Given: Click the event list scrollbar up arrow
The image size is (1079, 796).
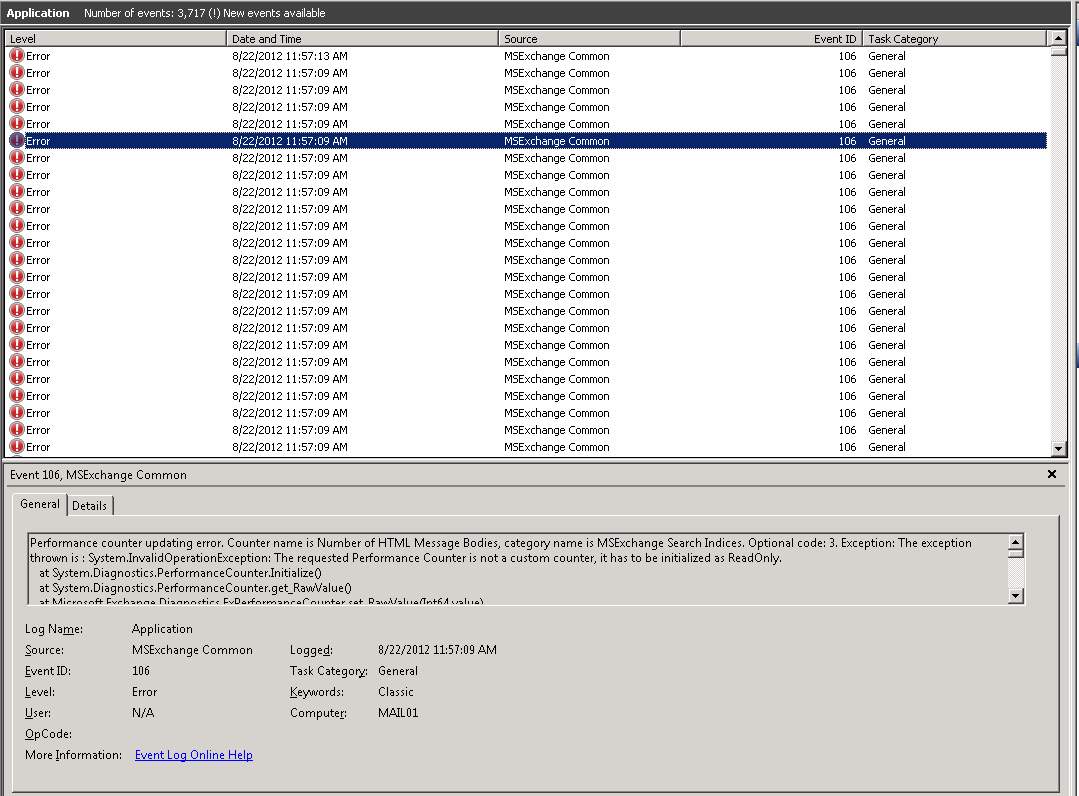Looking at the screenshot, I should pos(1058,38).
